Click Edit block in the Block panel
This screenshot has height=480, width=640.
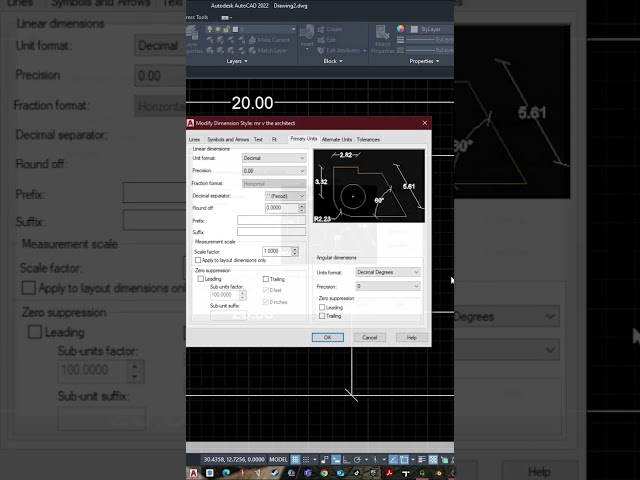pyautogui.click(x=327, y=40)
